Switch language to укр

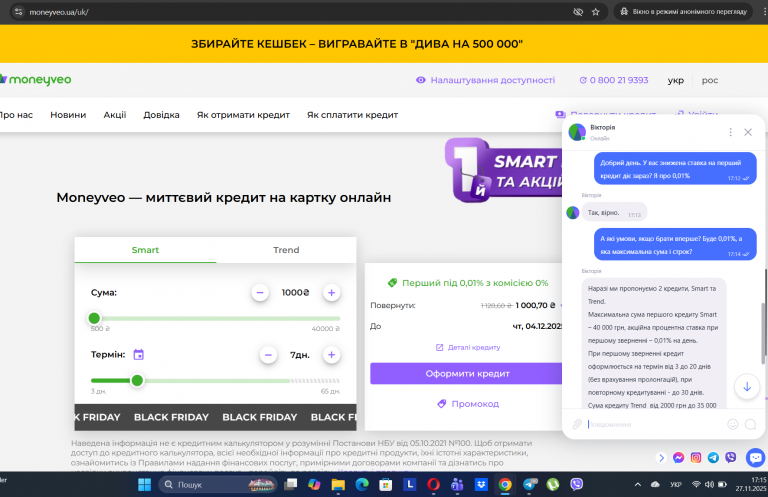click(x=675, y=80)
